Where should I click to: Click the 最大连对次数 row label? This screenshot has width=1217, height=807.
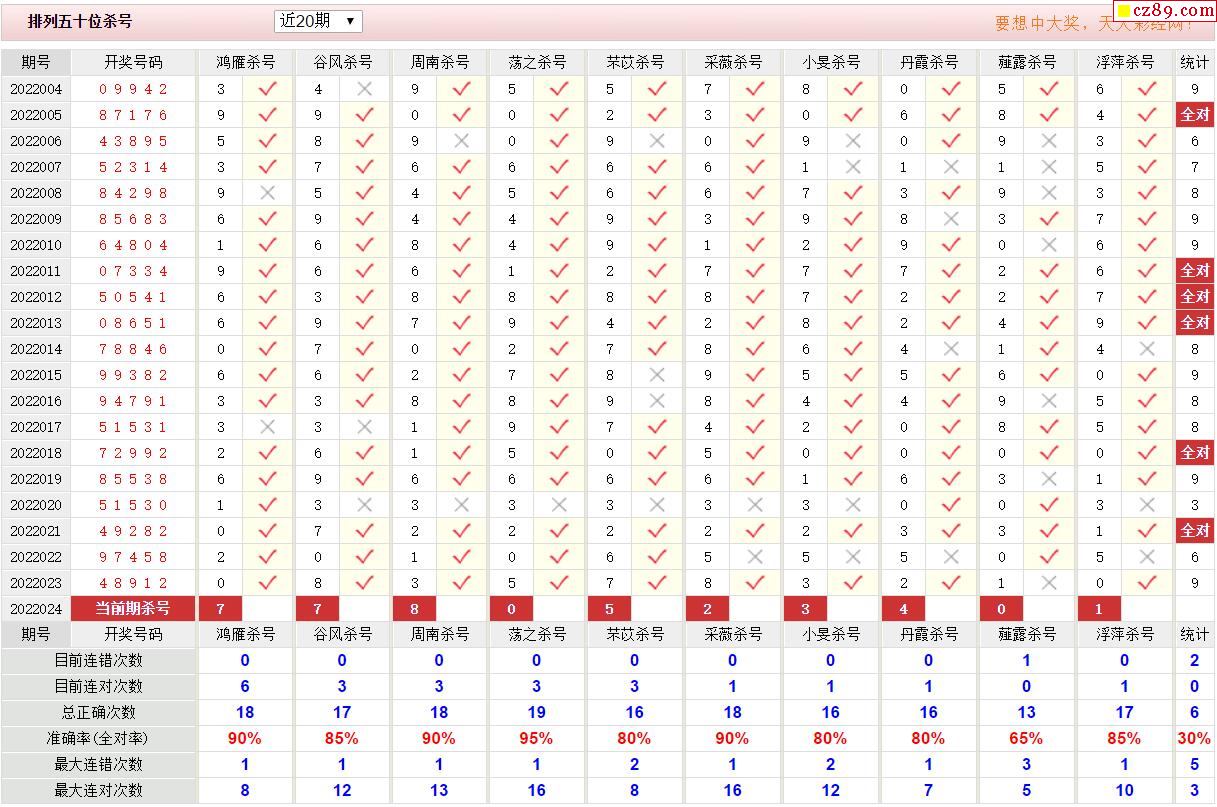point(99,790)
